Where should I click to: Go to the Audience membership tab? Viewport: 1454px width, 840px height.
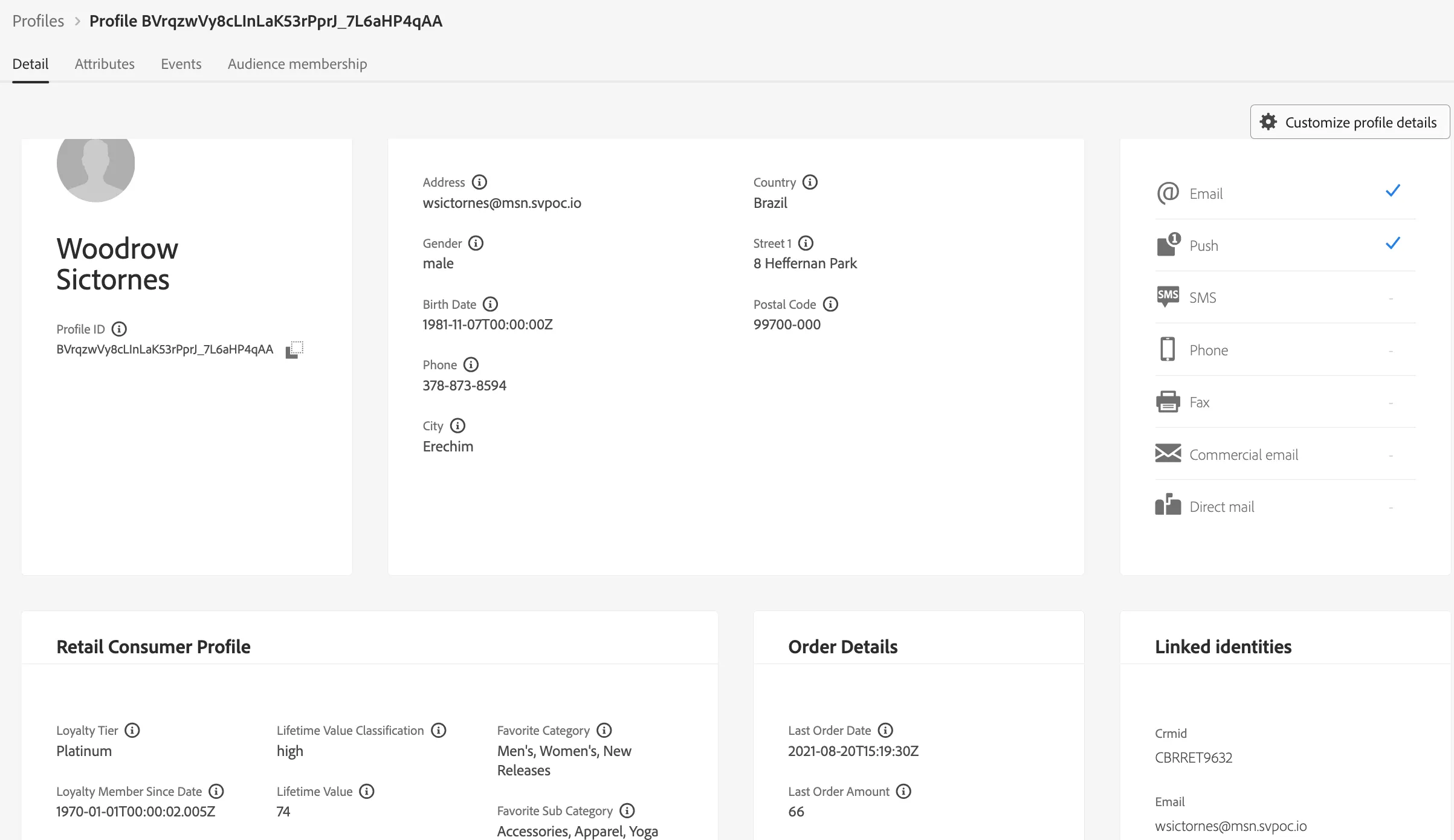297,64
